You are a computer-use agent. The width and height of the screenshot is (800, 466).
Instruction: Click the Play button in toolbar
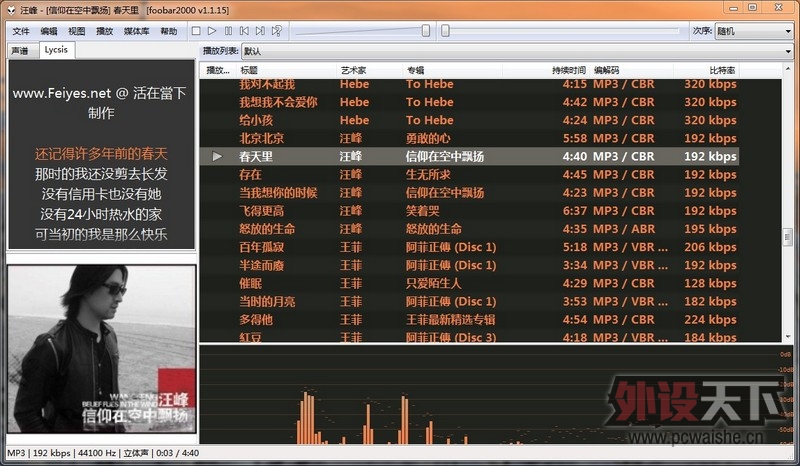coord(212,31)
